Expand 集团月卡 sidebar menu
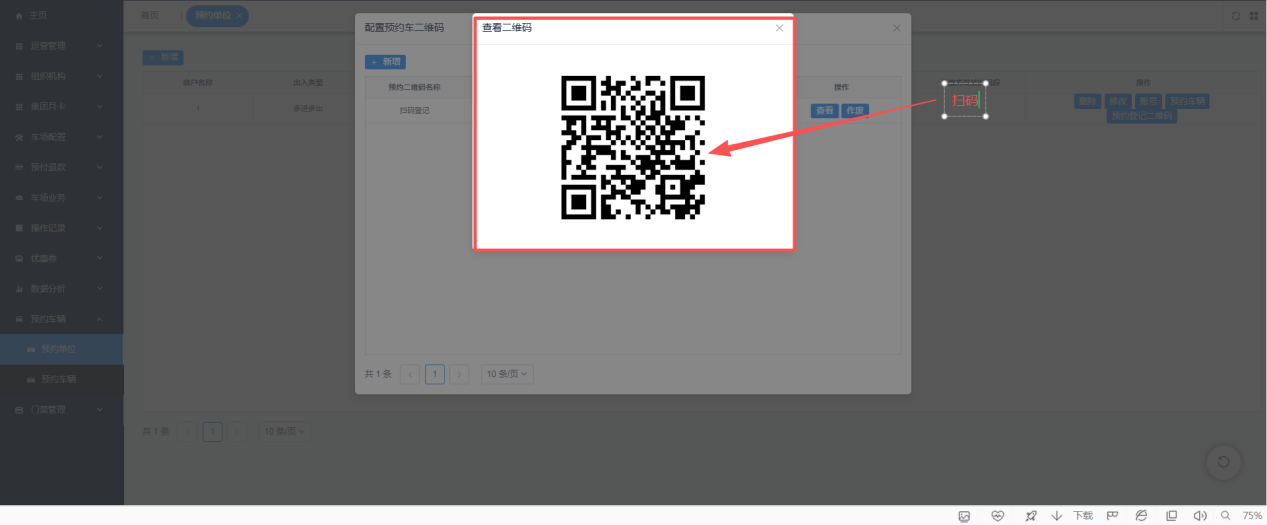1267x525 pixels. click(62, 106)
